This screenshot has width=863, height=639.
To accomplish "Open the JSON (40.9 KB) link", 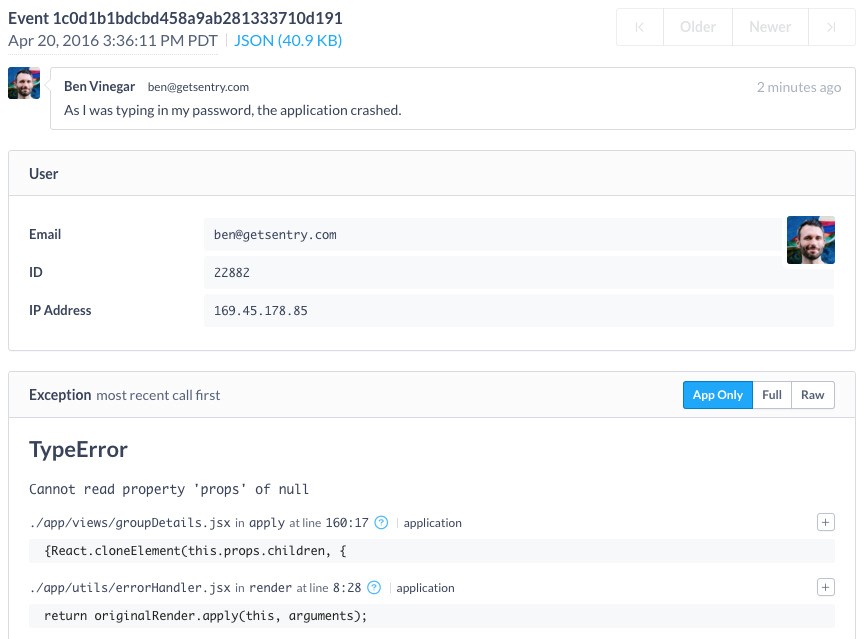I will point(288,41).
